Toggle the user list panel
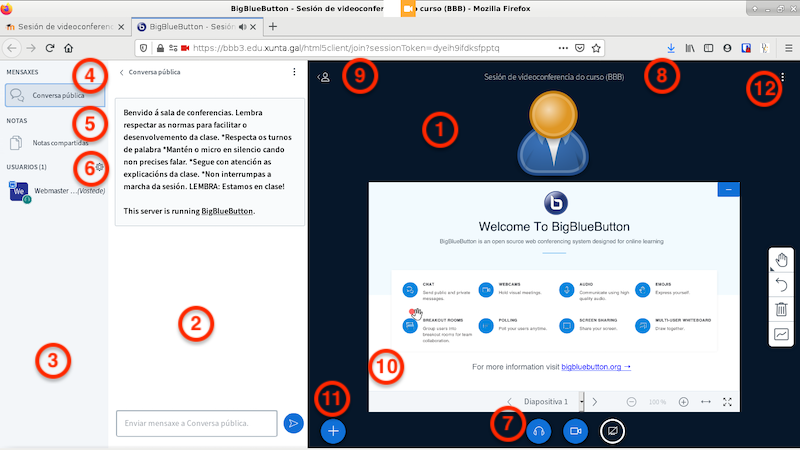 [324, 76]
